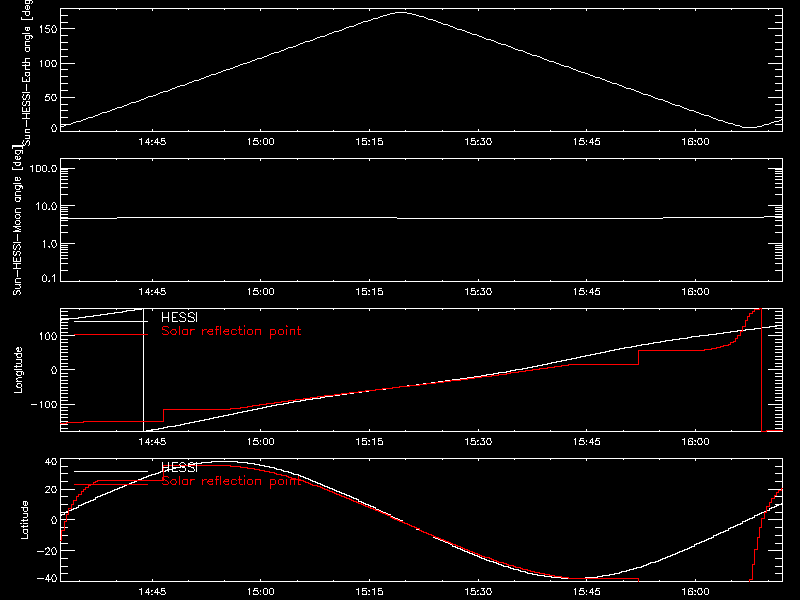Click the 15:30 time label under the Moon angle plot
Image resolution: width=800 pixels, height=600 pixels.
click(478, 291)
